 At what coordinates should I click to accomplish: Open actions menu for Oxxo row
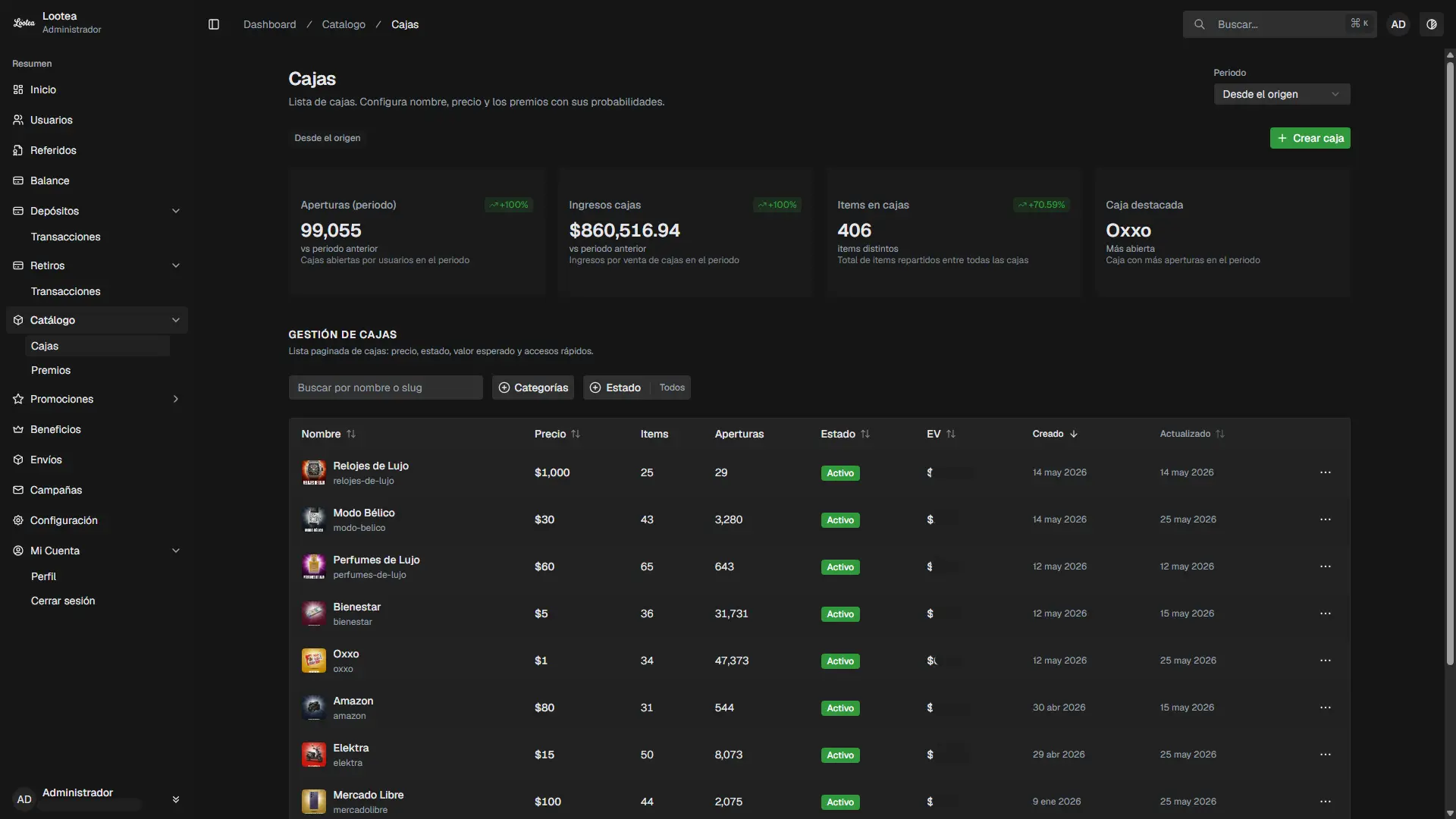point(1325,661)
